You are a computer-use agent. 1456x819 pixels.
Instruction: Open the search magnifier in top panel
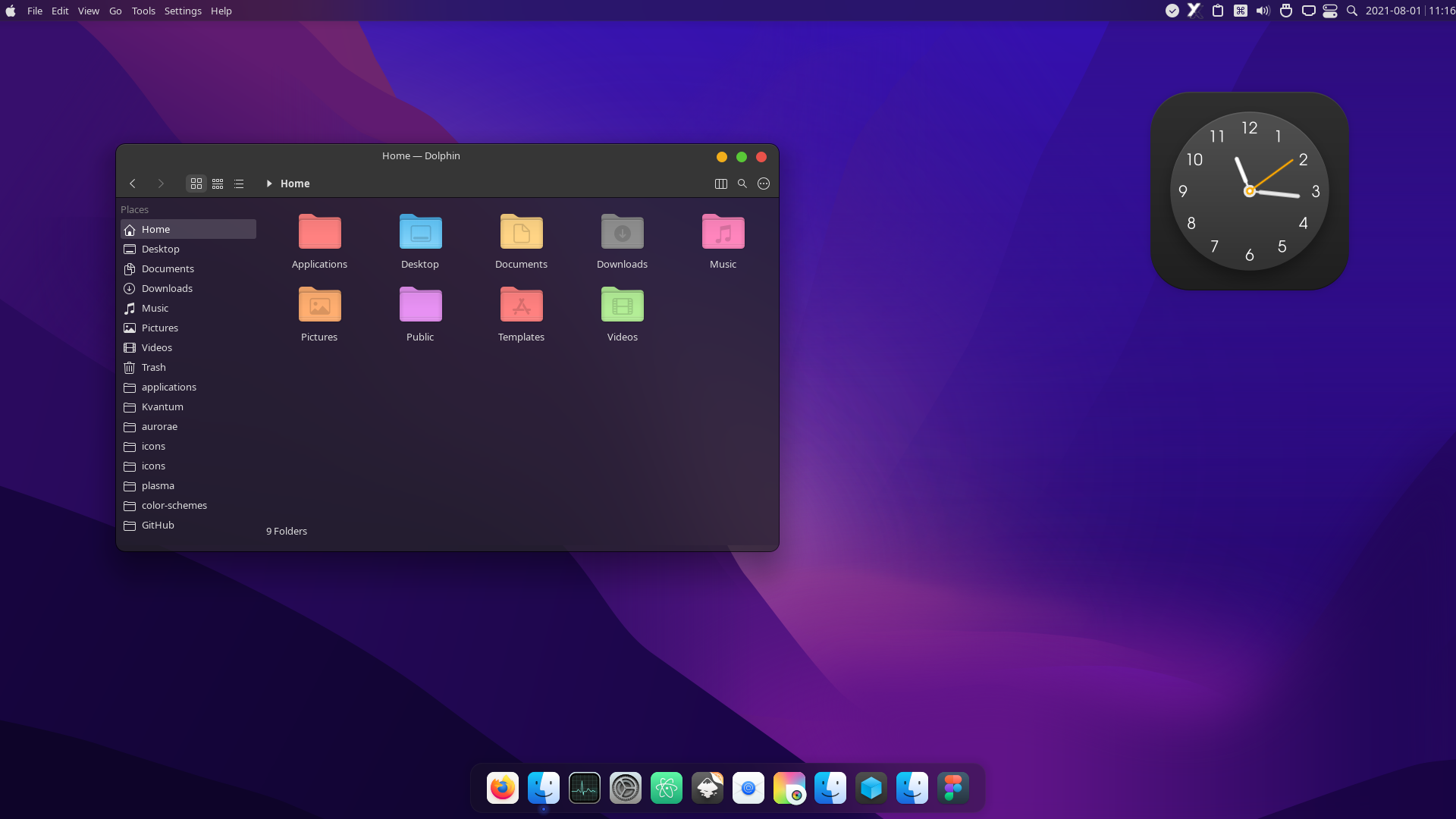coord(1352,11)
